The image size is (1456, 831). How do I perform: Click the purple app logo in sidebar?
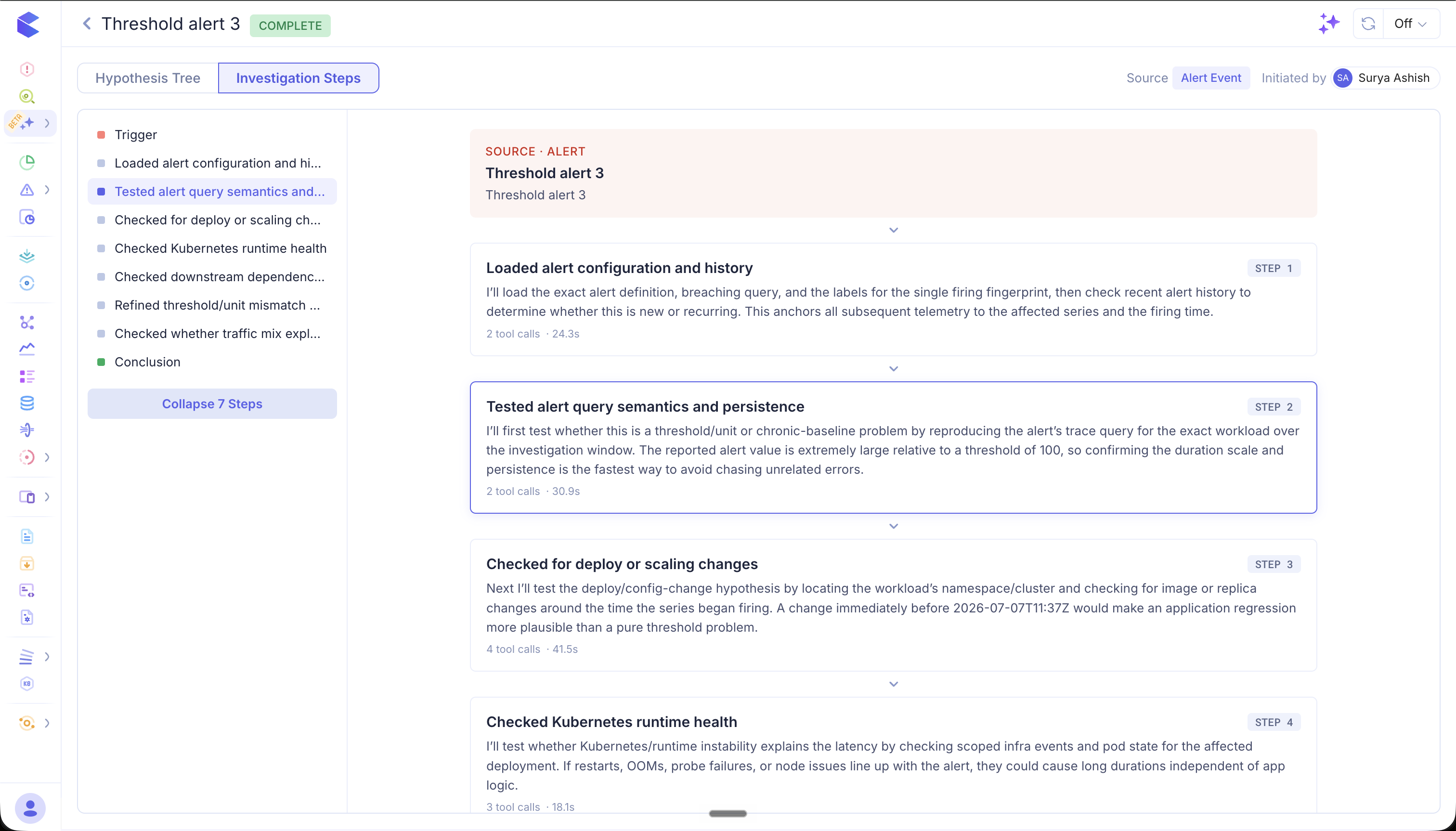click(x=27, y=25)
